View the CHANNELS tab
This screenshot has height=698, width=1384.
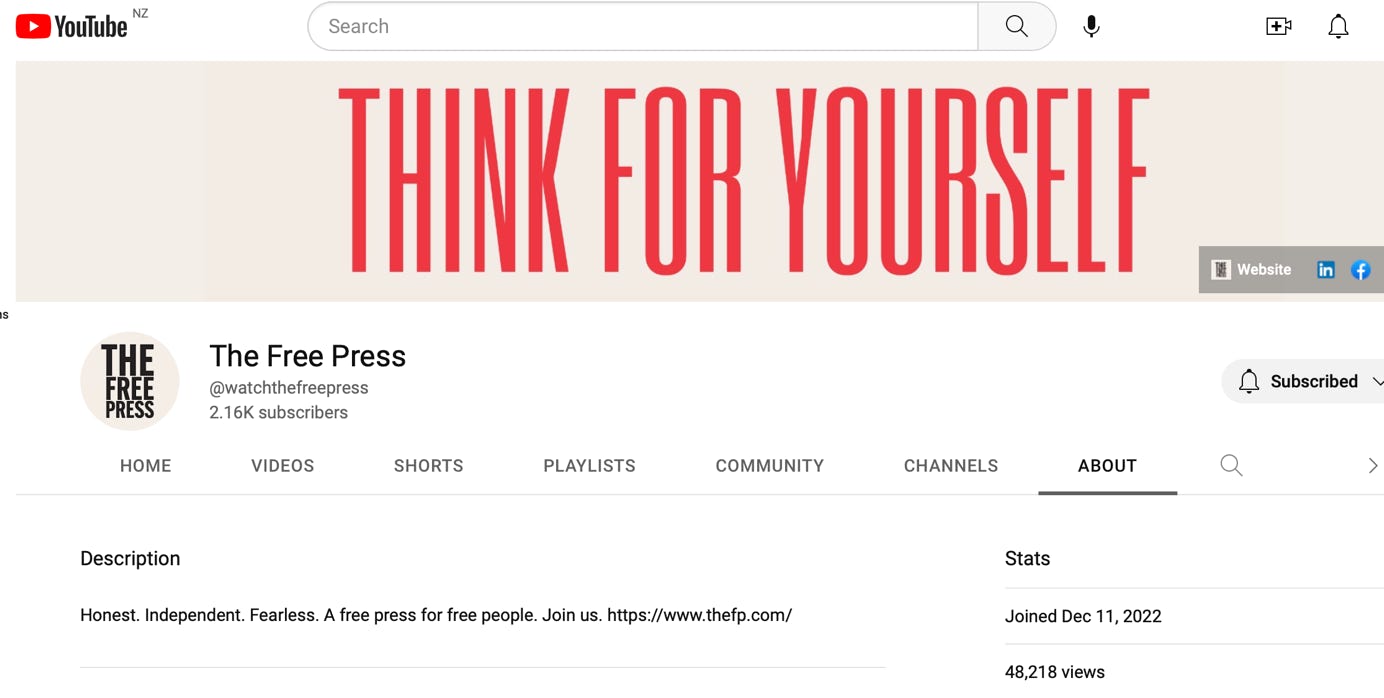point(950,466)
